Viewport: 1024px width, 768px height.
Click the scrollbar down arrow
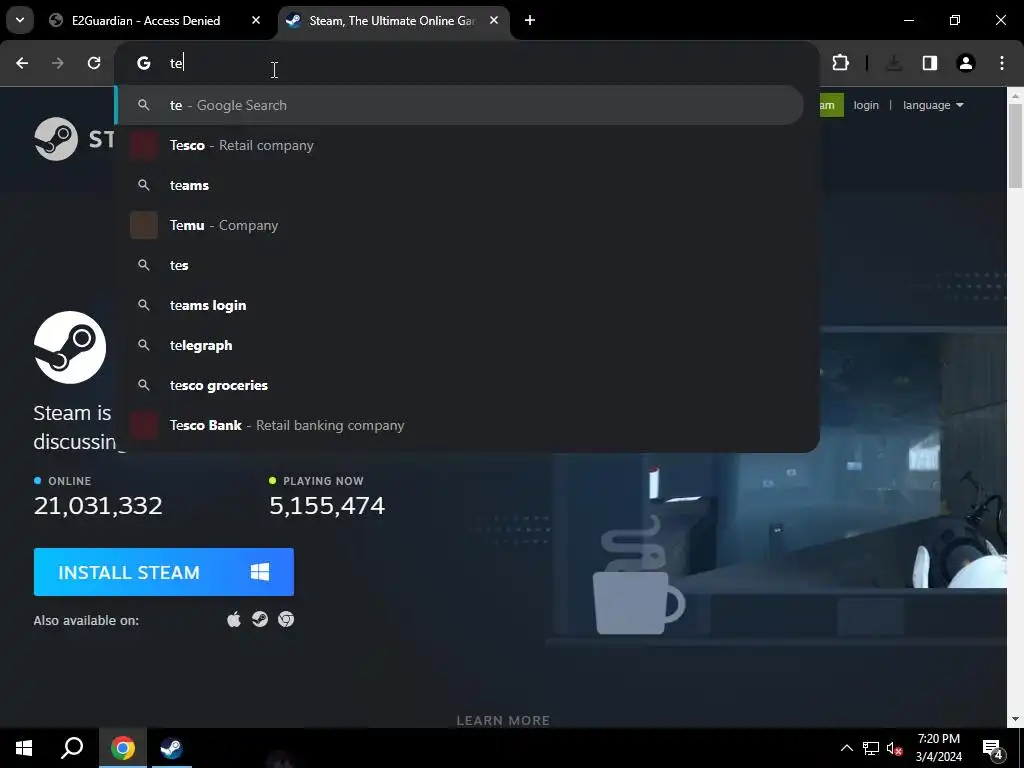[1015, 720]
